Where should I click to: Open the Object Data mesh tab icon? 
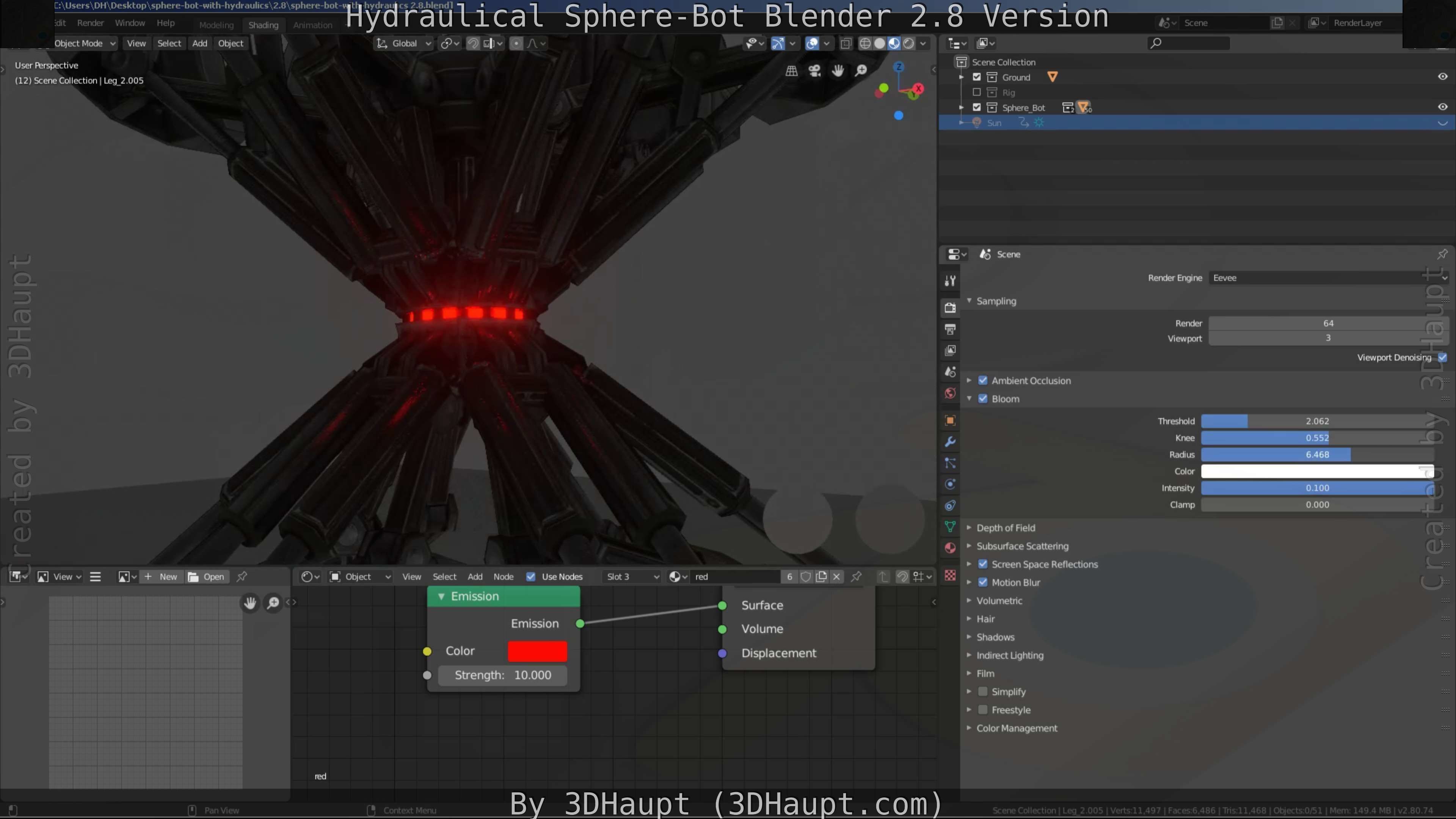click(x=950, y=526)
